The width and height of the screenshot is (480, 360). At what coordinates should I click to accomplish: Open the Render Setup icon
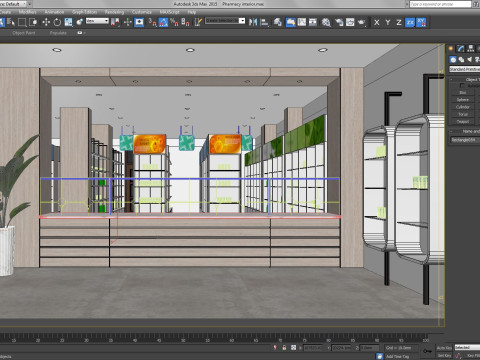pyautogui.click(x=339, y=22)
